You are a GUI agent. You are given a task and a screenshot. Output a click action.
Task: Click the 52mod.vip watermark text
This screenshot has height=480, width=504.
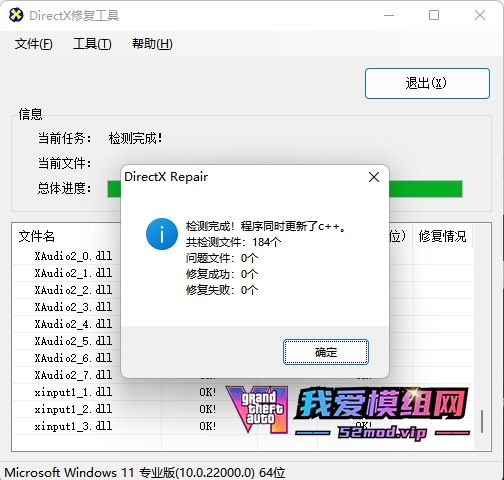(382, 432)
